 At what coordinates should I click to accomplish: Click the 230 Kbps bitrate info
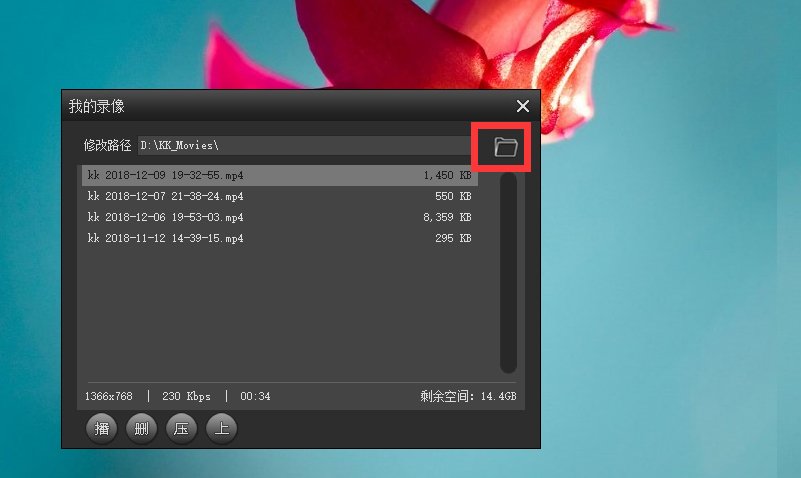187,396
